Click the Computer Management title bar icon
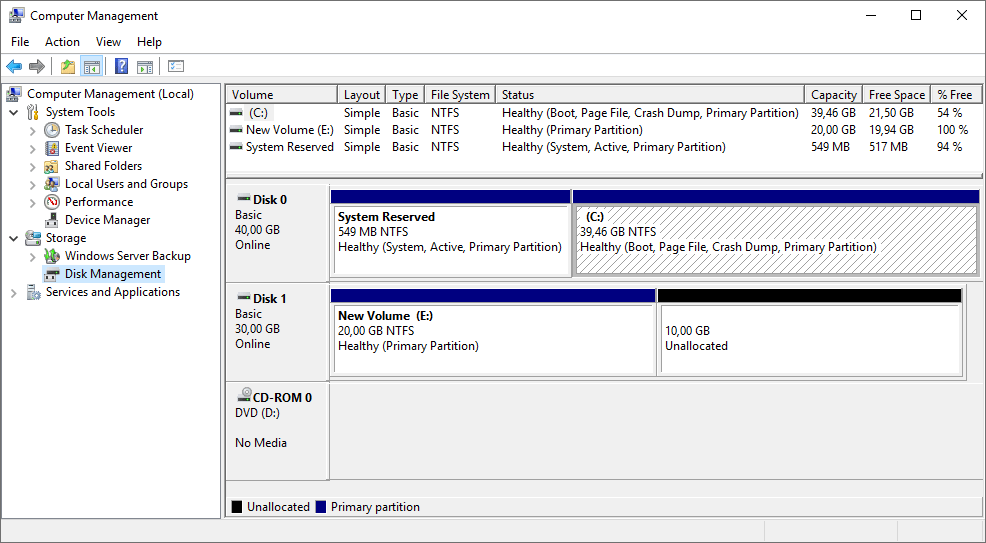The width and height of the screenshot is (986, 543). pyautogui.click(x=17, y=15)
